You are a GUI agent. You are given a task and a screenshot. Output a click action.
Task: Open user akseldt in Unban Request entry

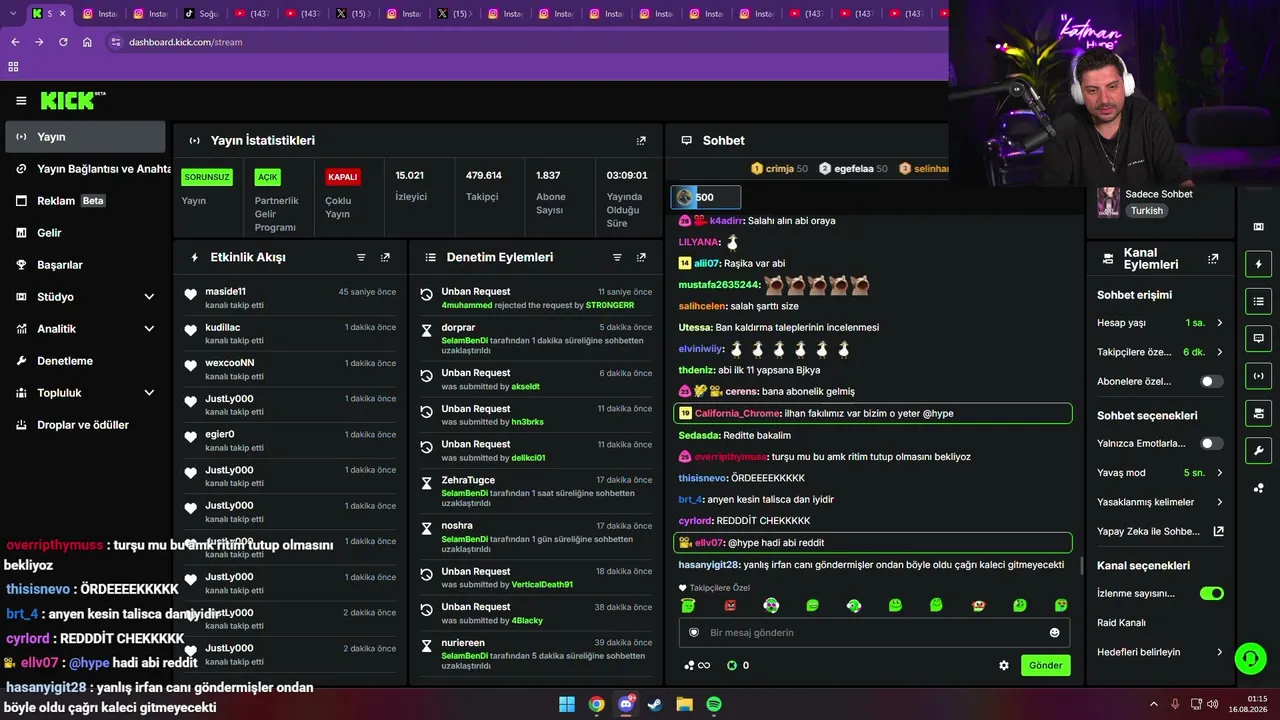(x=526, y=386)
